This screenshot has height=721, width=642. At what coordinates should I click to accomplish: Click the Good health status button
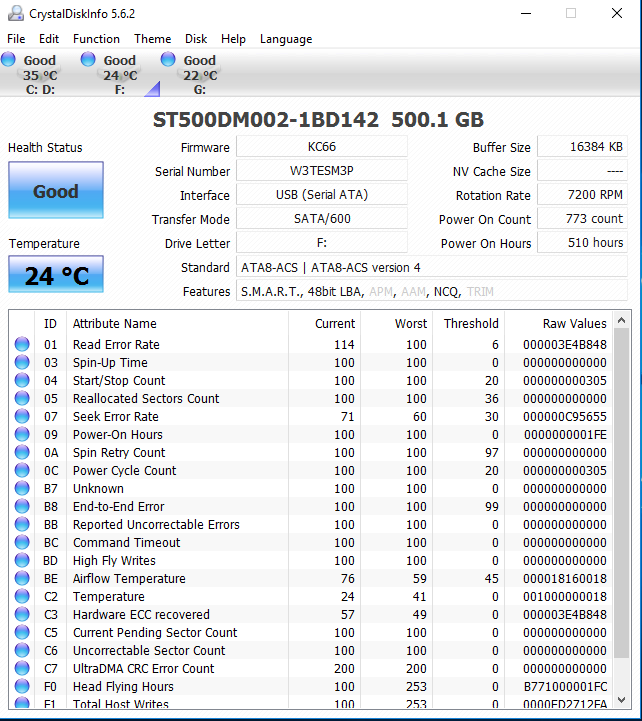click(56, 190)
